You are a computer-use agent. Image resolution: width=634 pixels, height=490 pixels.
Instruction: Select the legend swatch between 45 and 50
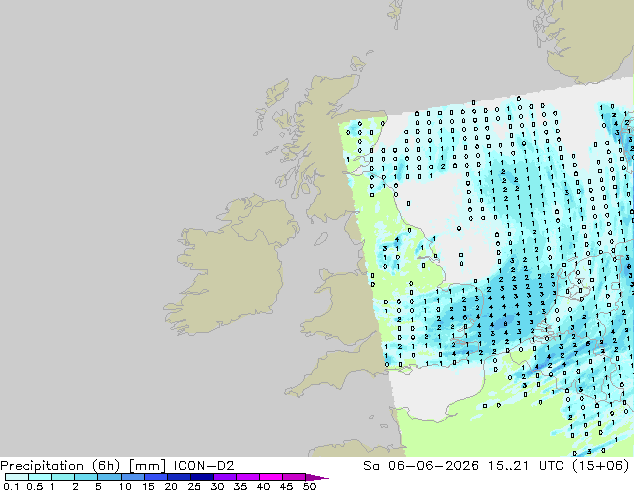[x=294, y=477]
